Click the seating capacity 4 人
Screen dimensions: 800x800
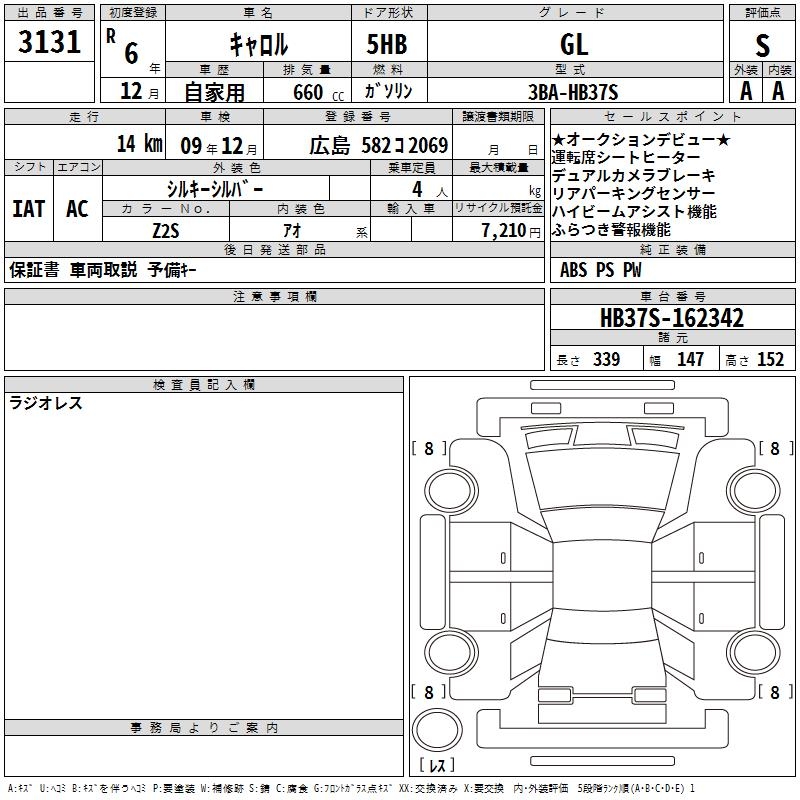430,190
